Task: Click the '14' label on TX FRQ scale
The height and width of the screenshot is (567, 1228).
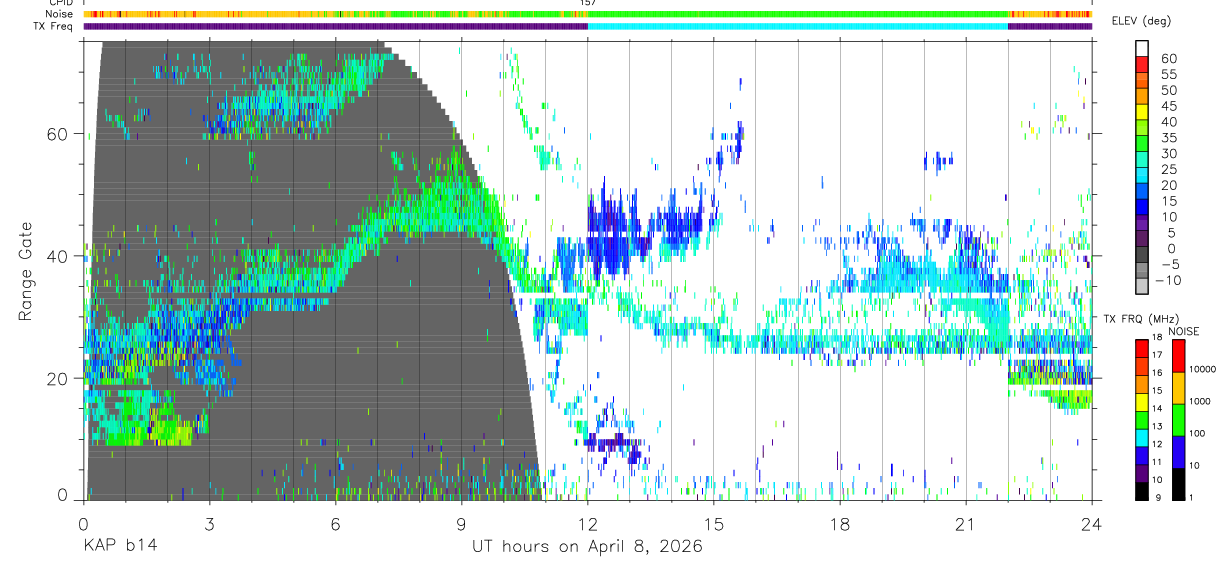Action: pyautogui.click(x=1158, y=408)
